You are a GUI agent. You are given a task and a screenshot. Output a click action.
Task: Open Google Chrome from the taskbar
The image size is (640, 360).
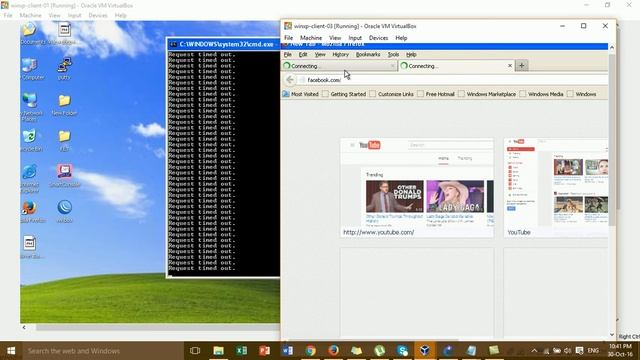point(311,351)
